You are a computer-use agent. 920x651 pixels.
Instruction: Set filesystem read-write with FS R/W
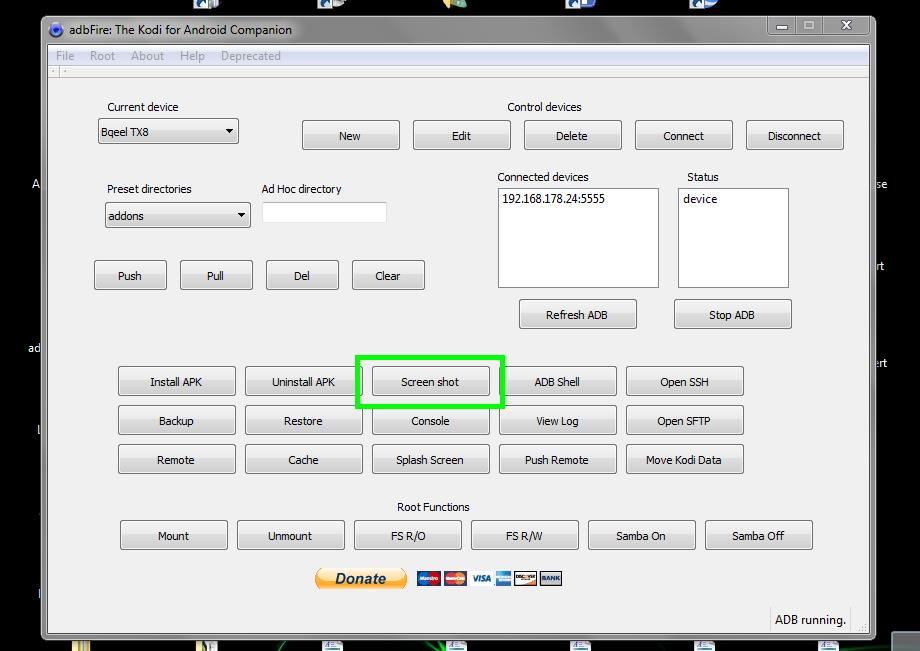click(x=525, y=535)
